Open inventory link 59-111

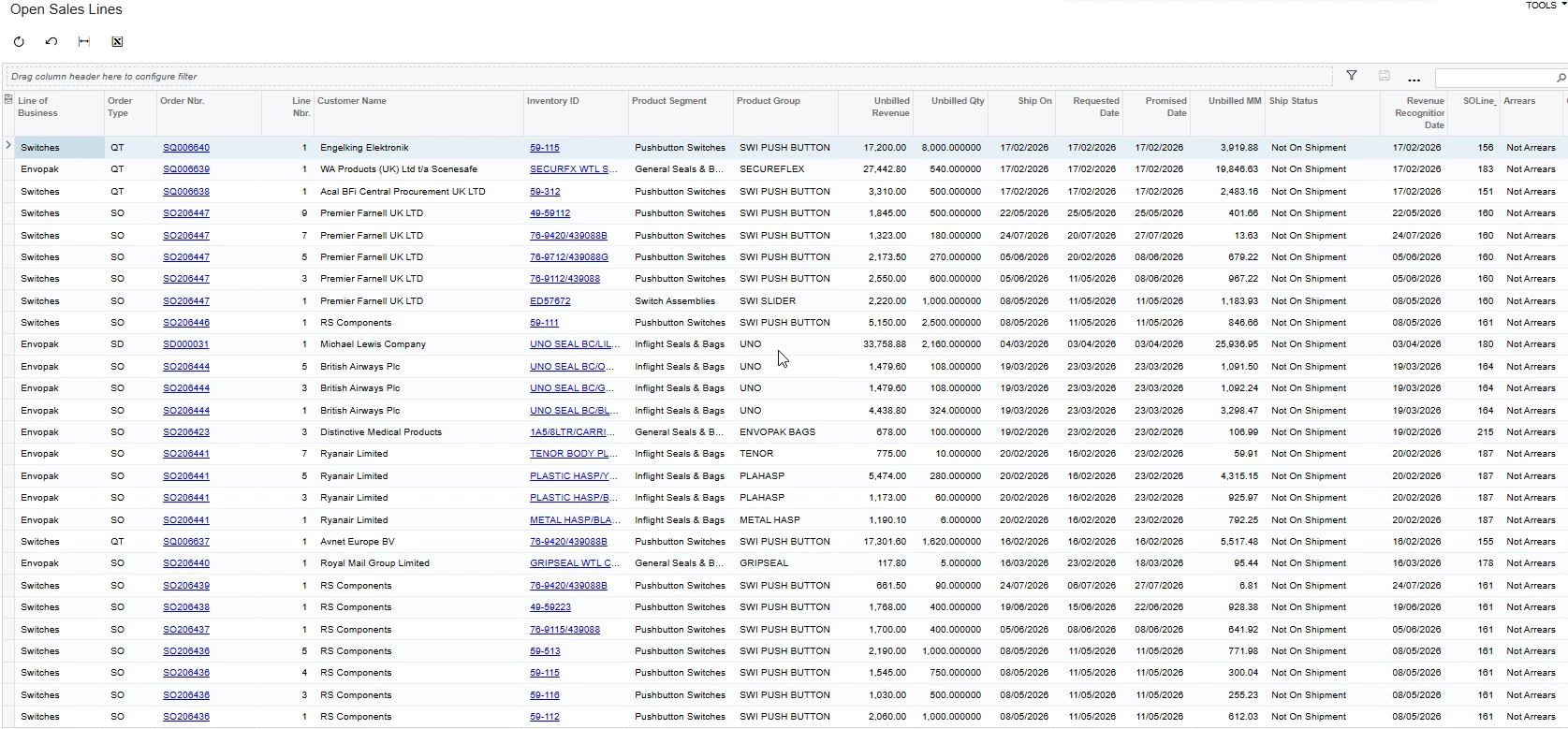[x=545, y=323]
